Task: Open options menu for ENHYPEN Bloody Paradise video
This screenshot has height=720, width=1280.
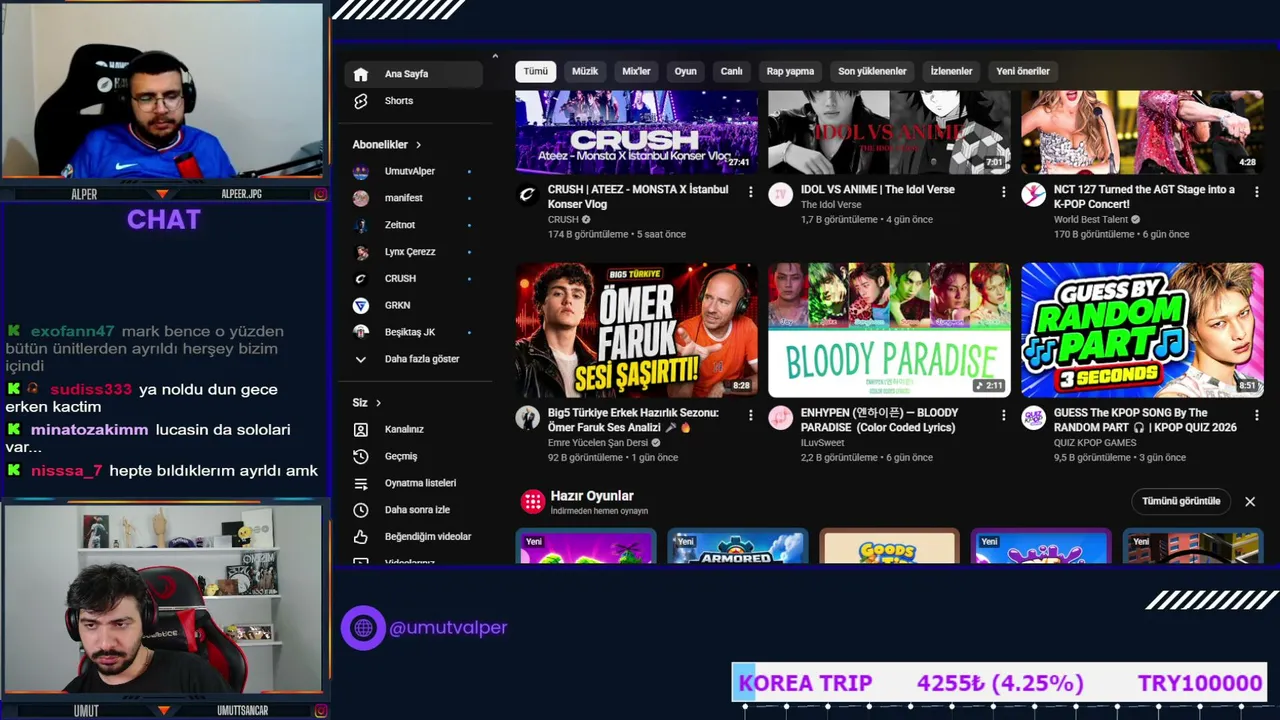Action: click(1003, 415)
